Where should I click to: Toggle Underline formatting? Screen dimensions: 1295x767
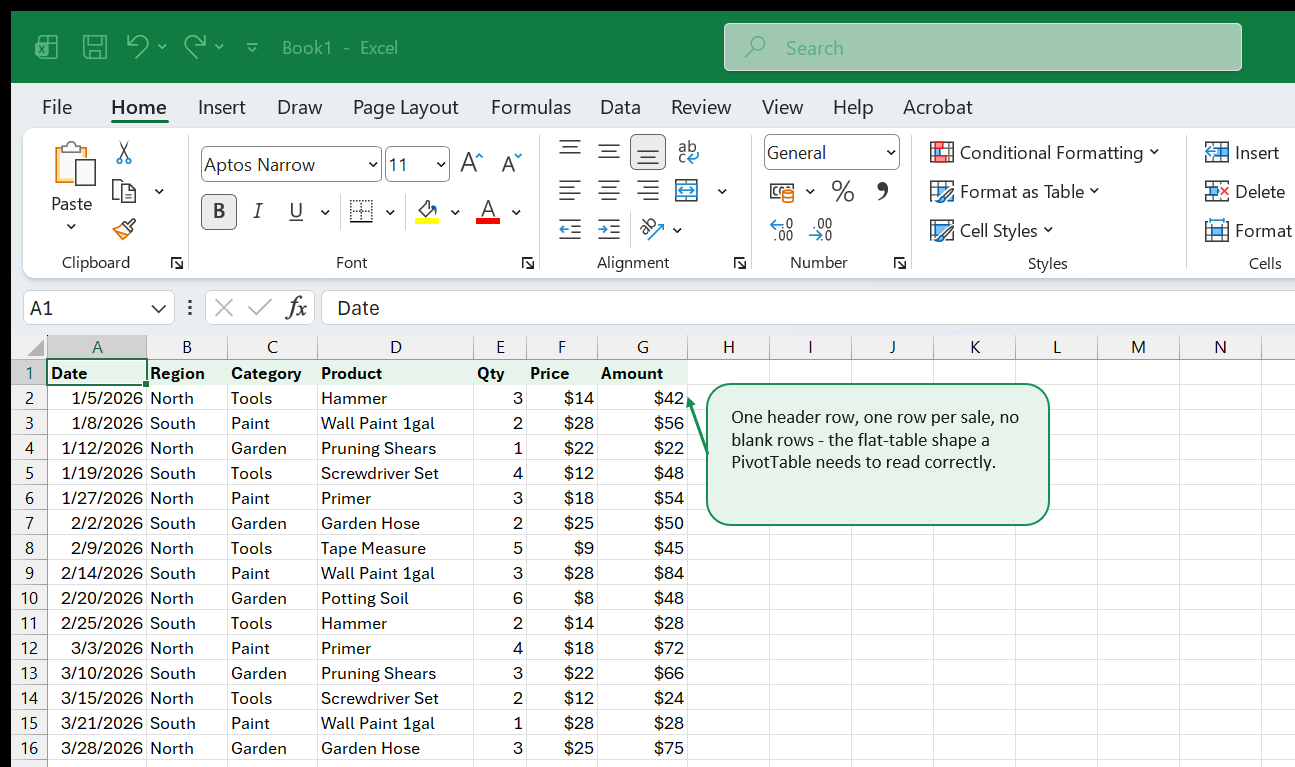(x=296, y=211)
